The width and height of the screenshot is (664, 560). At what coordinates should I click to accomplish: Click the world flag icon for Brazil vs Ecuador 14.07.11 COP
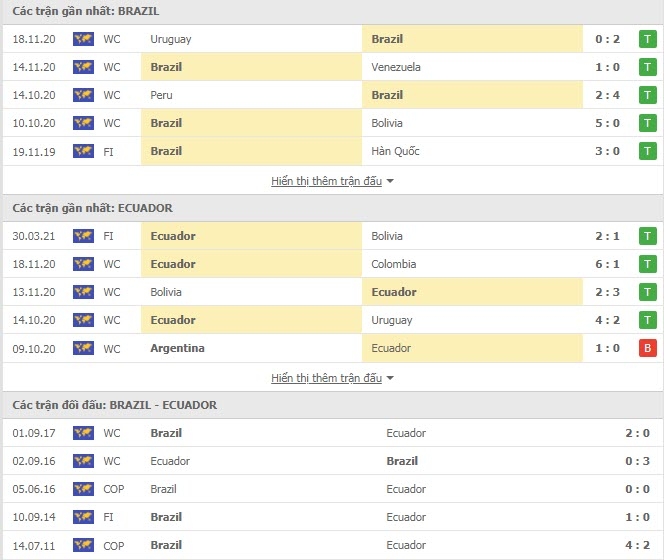83,545
